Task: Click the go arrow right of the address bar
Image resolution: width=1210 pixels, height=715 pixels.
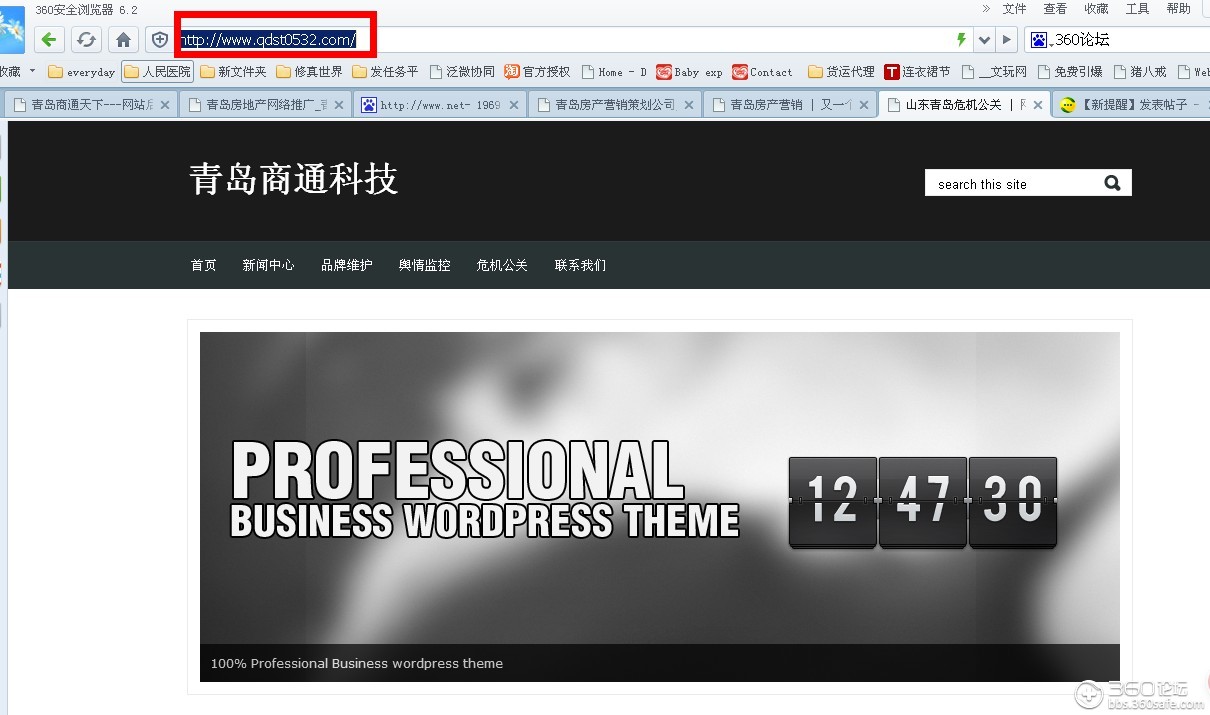Action: [x=1006, y=40]
